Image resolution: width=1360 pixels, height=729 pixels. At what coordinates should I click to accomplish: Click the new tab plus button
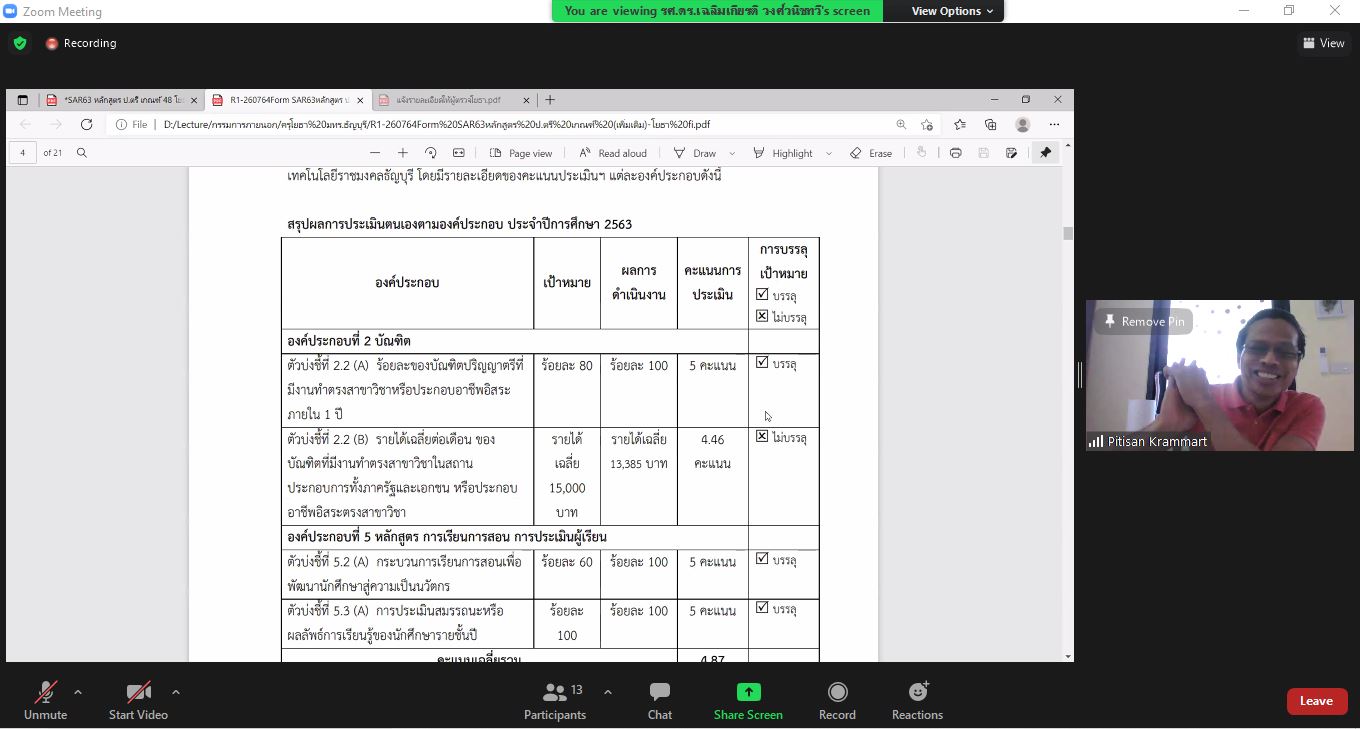pyautogui.click(x=549, y=100)
